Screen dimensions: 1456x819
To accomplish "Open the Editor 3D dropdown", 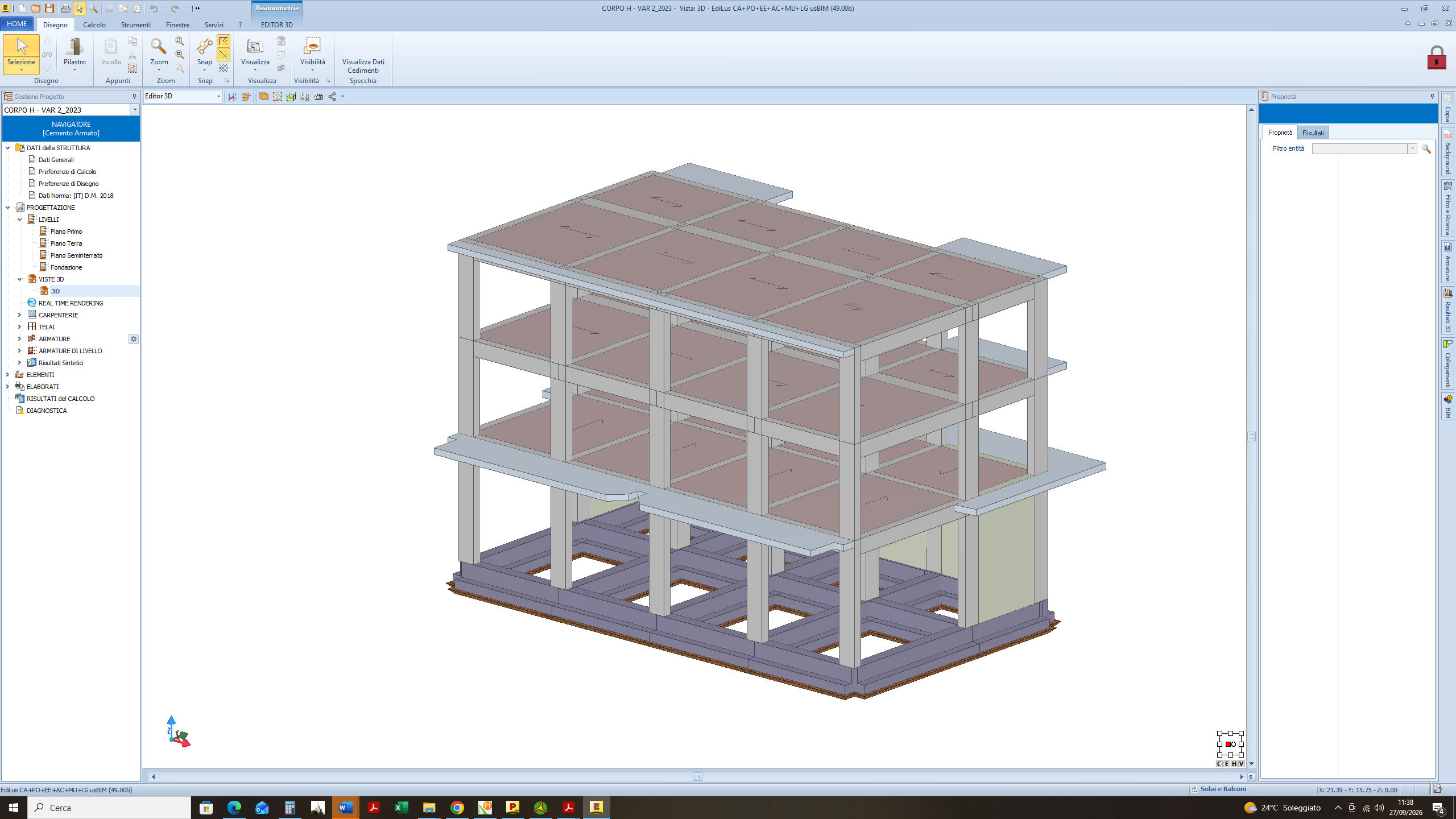I will tap(218, 97).
